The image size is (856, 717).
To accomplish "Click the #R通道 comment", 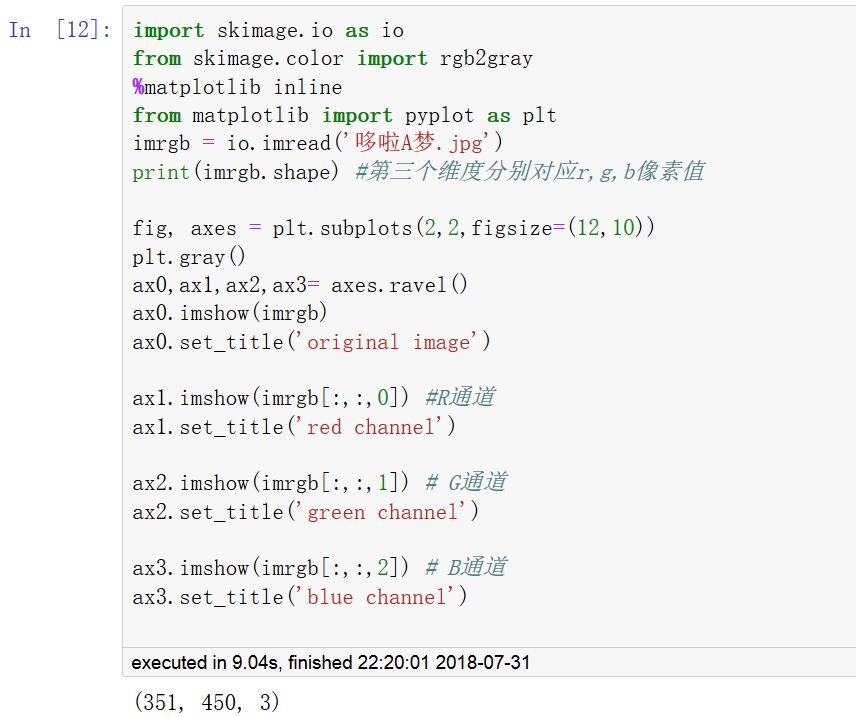I will coord(459,398).
